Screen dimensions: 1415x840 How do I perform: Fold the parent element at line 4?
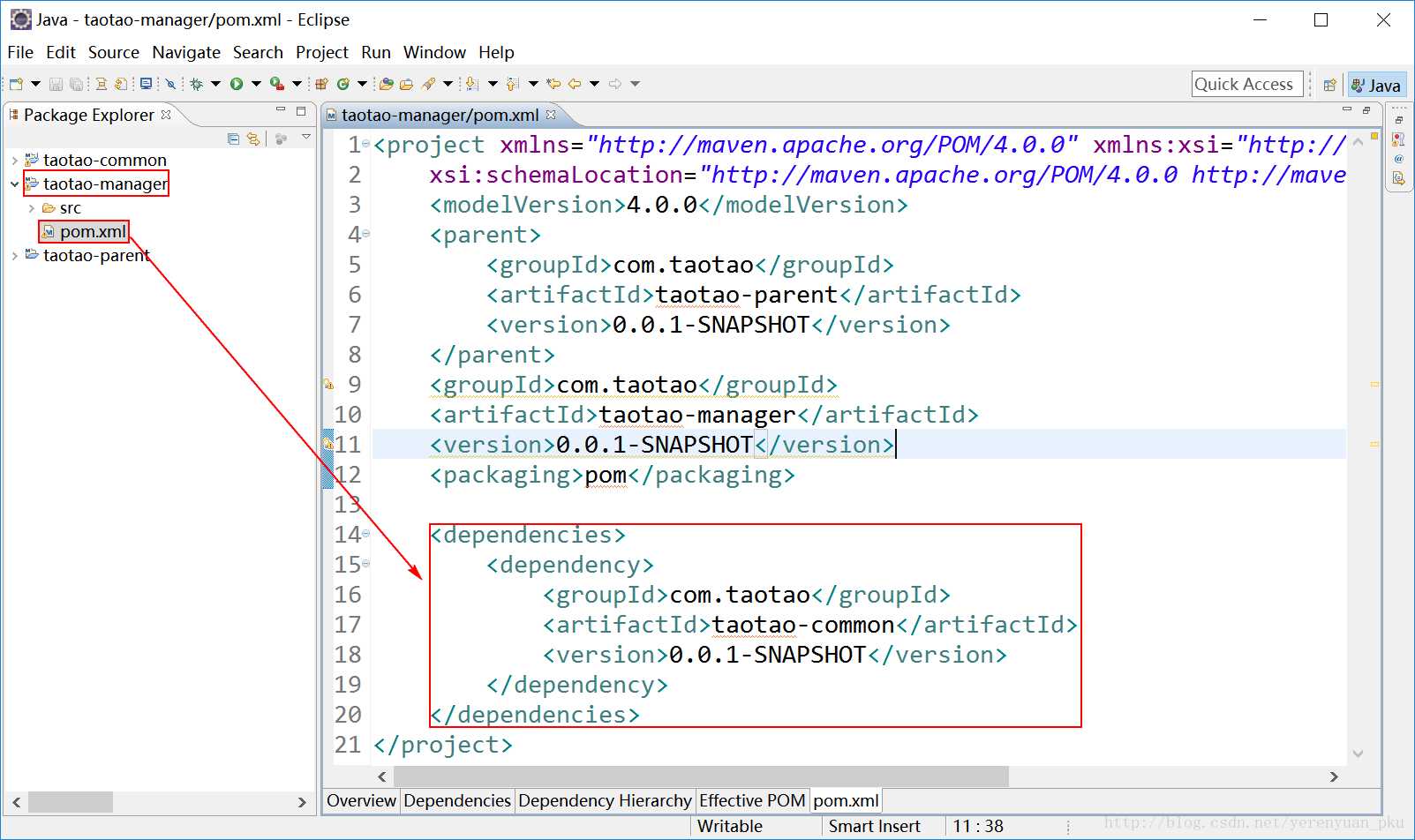click(365, 233)
